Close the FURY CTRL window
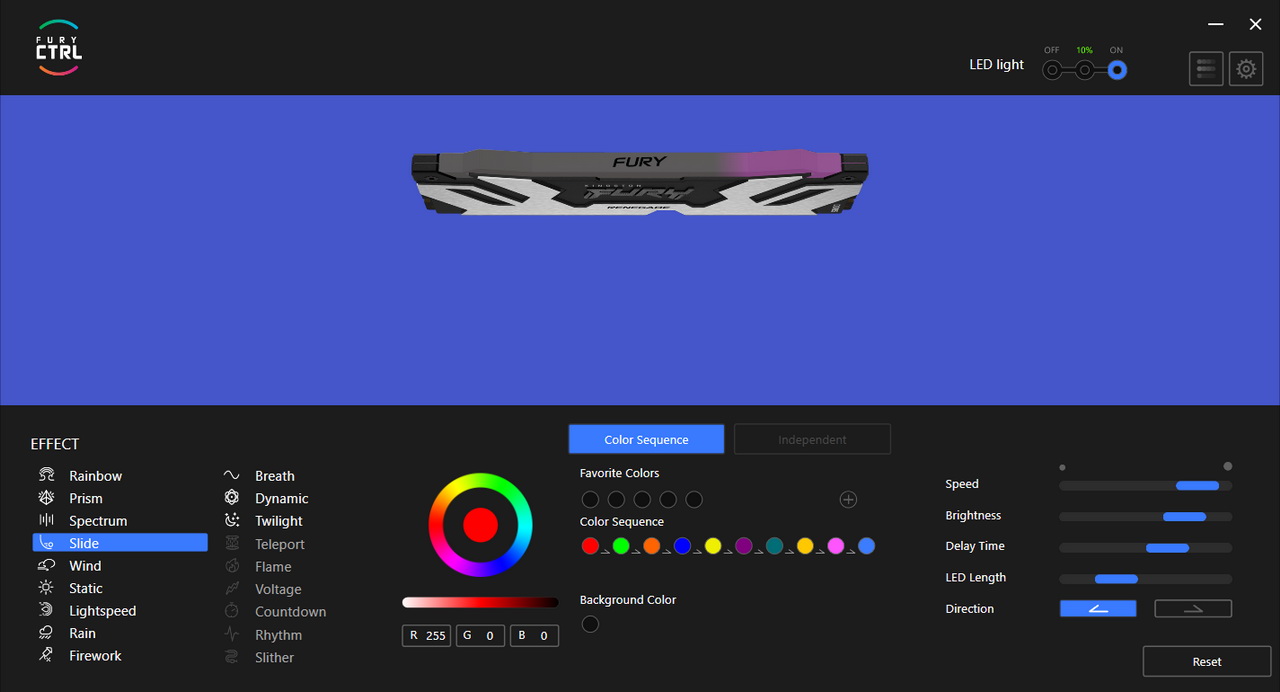 pyautogui.click(x=1256, y=24)
